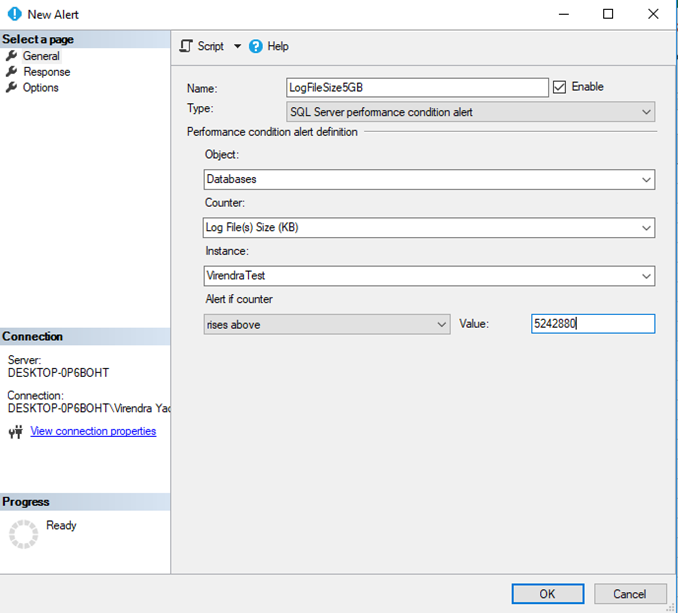678x613 pixels.
Task: Select the General page
Action: pyautogui.click(x=41, y=56)
